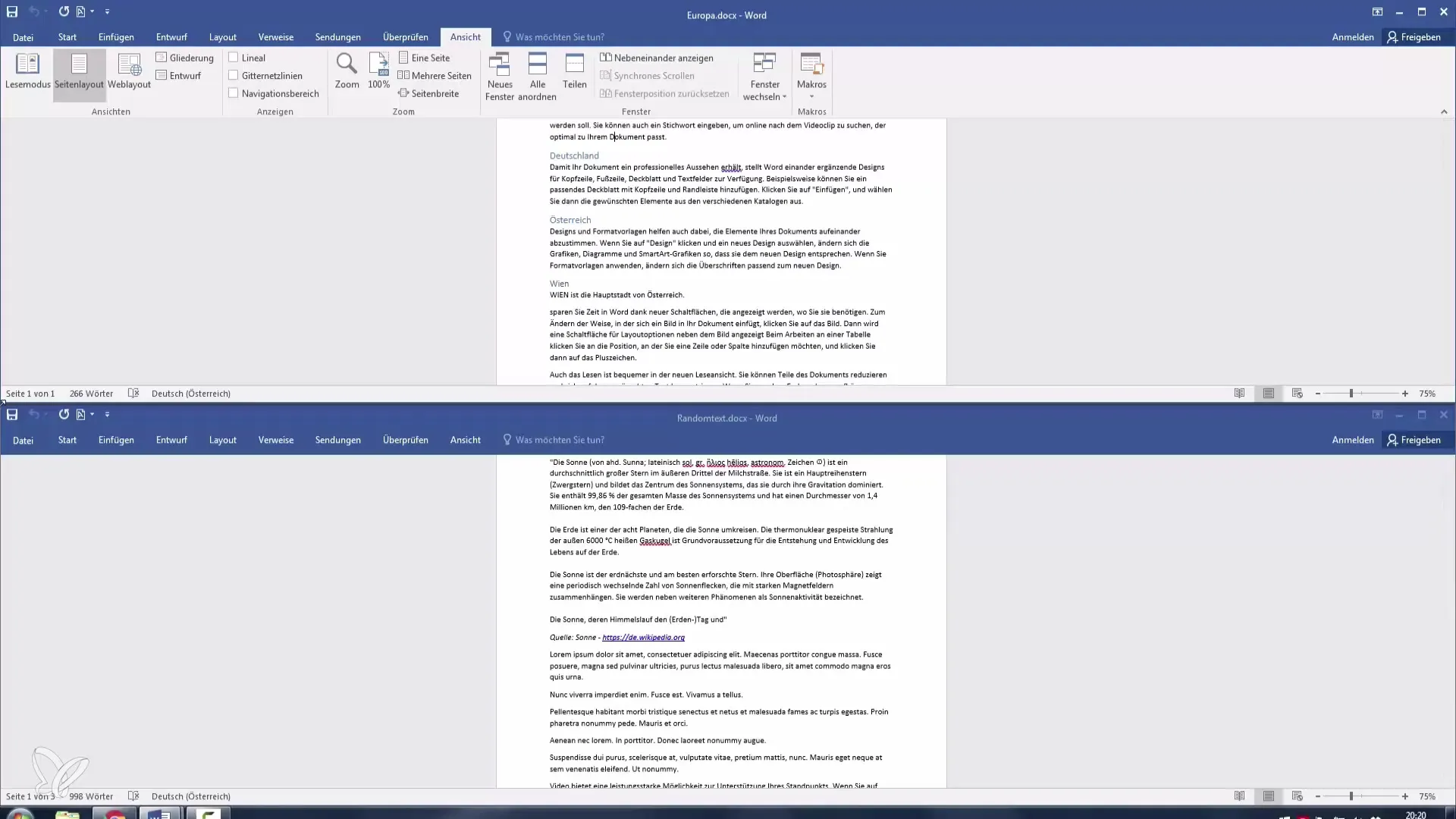Show Mehrere Seiten zoom option

click(435, 76)
